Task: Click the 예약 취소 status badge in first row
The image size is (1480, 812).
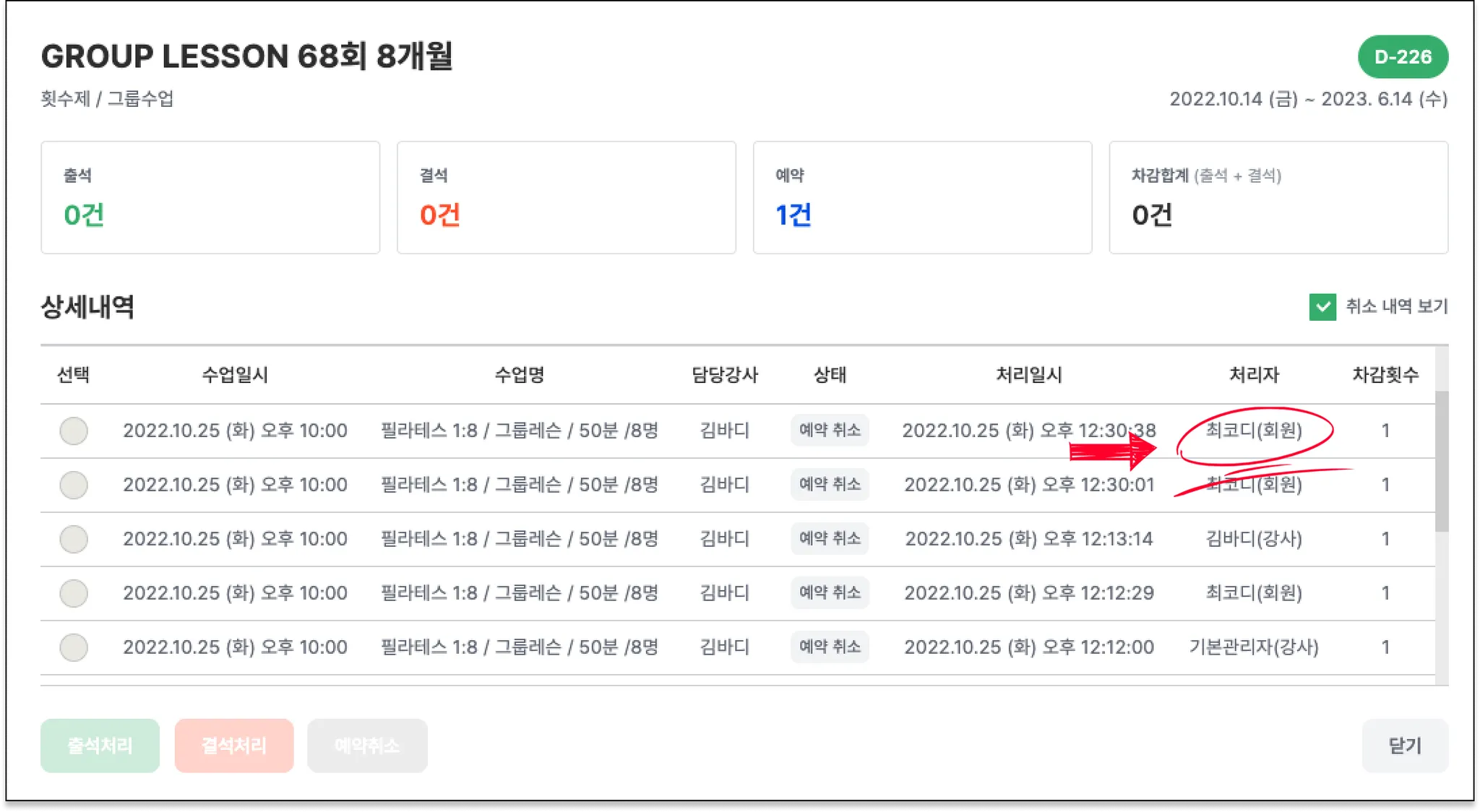Action: 830,431
